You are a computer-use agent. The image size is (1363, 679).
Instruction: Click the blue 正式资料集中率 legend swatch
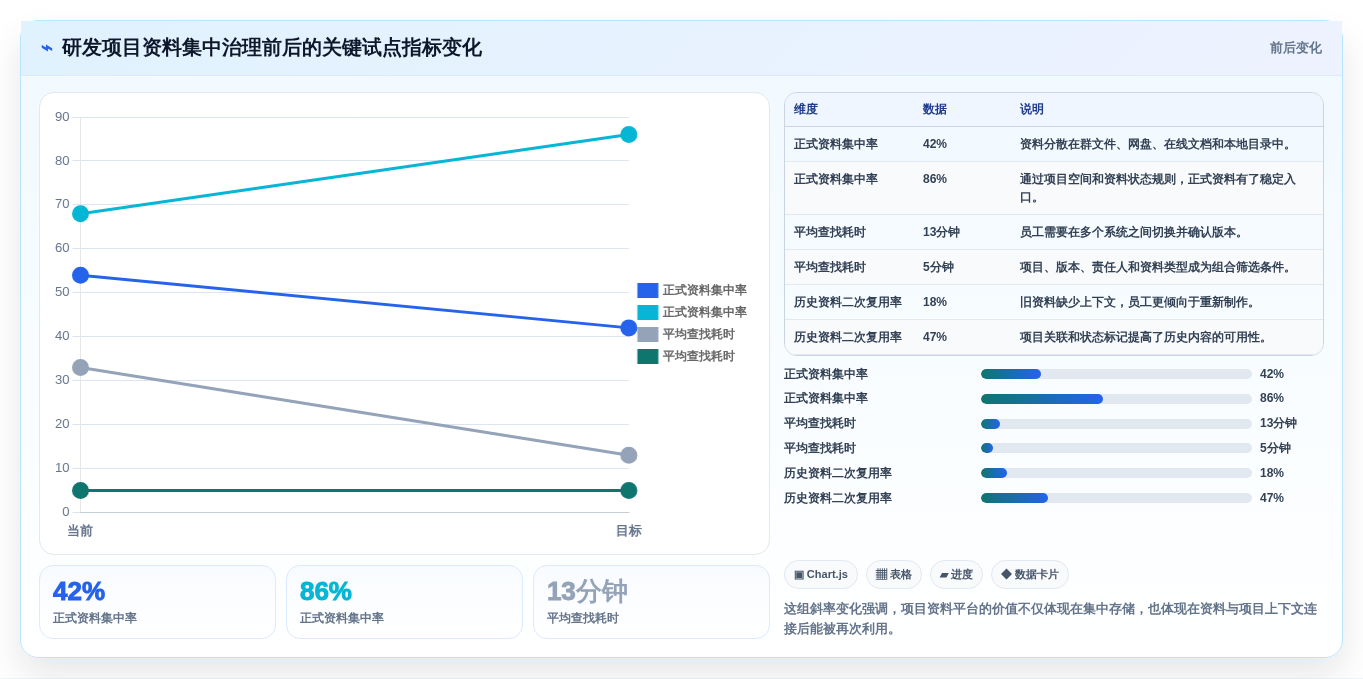point(648,290)
